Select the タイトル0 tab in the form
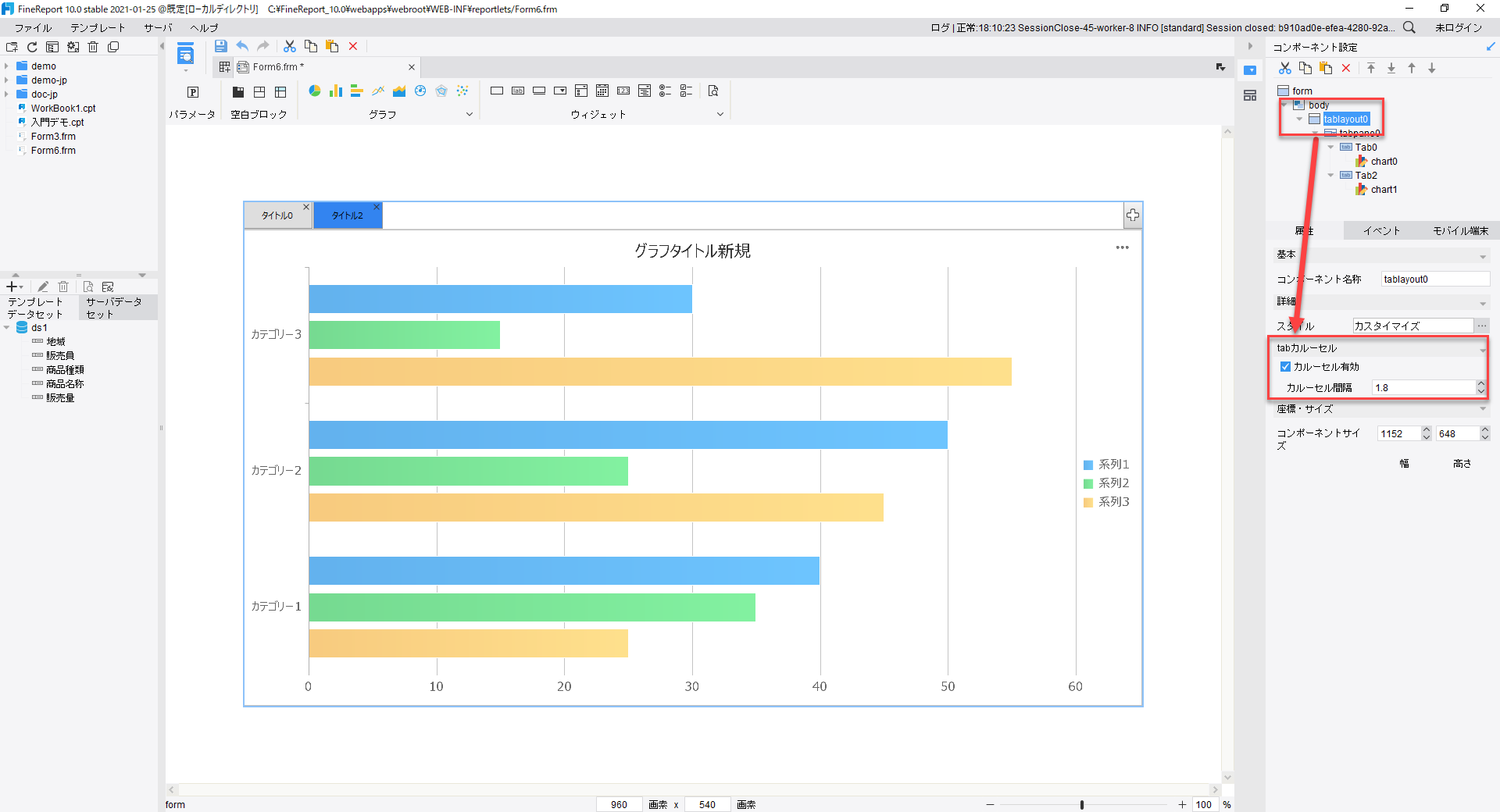This screenshot has height=812, width=1500. click(277, 215)
